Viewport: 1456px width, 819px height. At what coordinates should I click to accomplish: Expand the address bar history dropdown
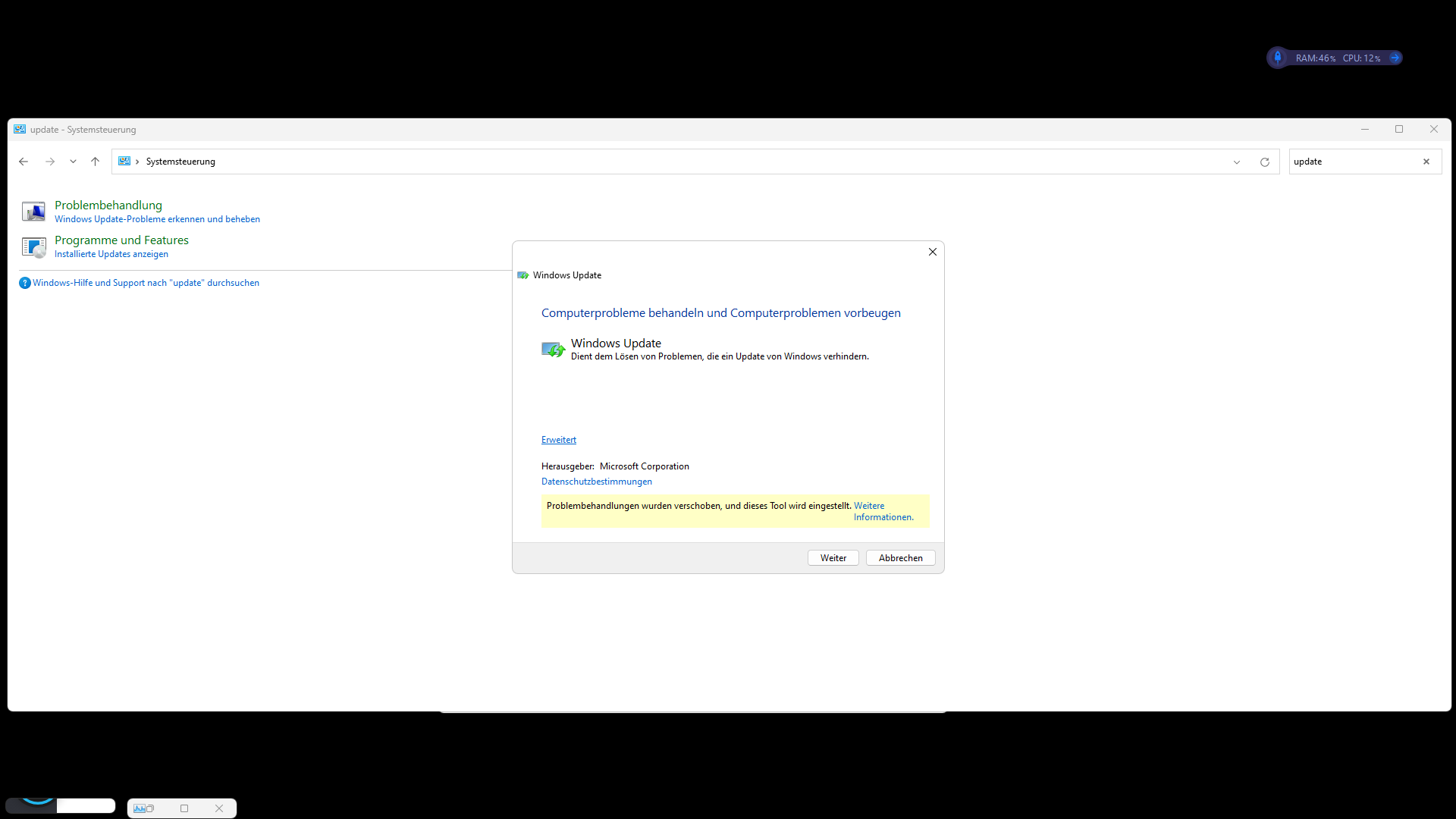pos(1236,162)
